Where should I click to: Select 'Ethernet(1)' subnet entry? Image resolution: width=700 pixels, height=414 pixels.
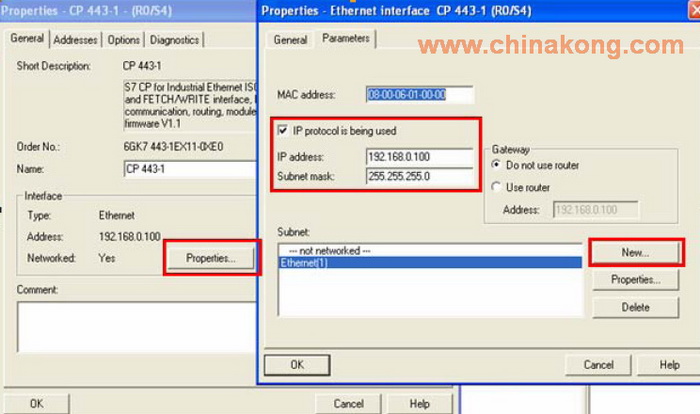[430, 263]
